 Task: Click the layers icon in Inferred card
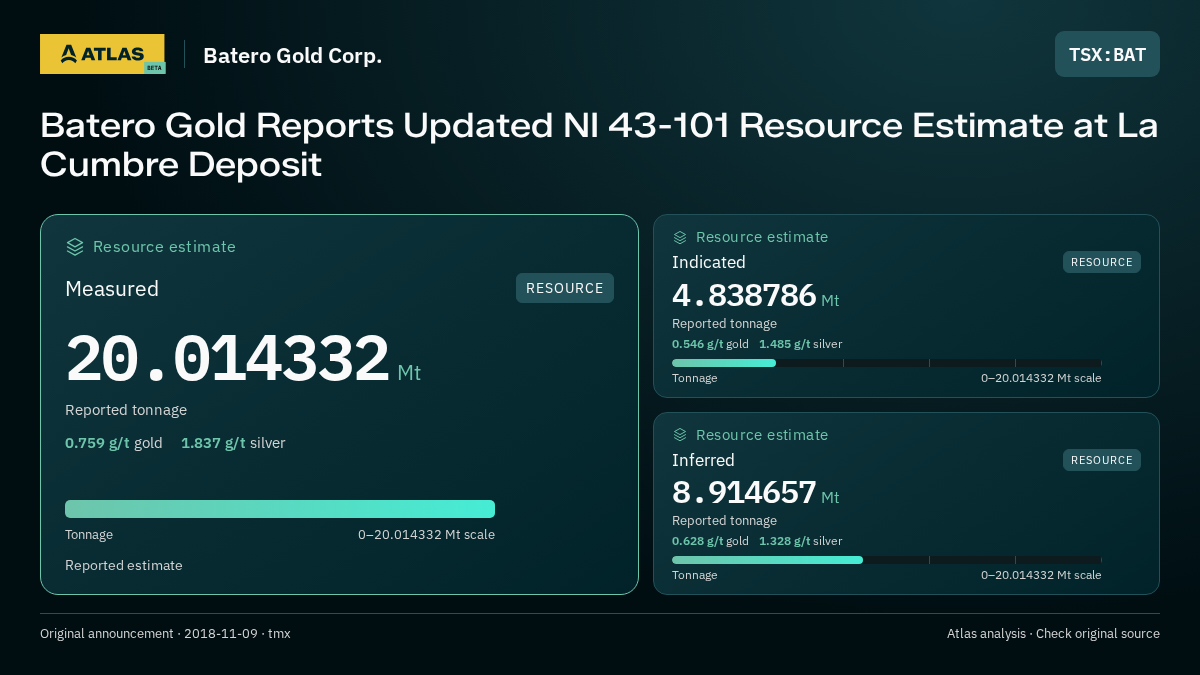point(680,435)
